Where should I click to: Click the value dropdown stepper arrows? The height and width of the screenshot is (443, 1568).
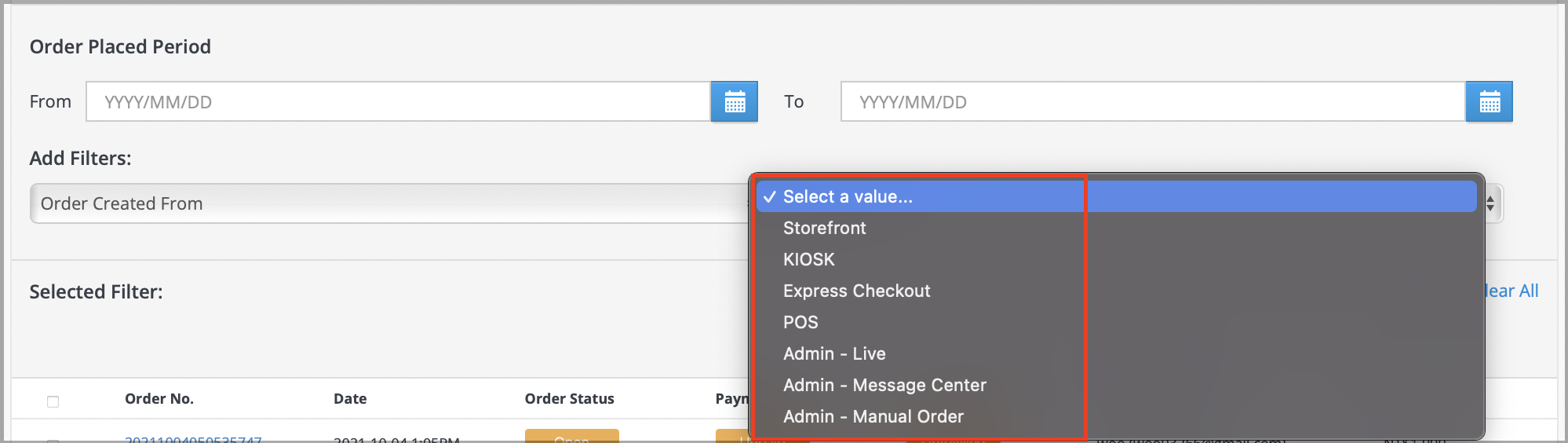(x=1490, y=203)
